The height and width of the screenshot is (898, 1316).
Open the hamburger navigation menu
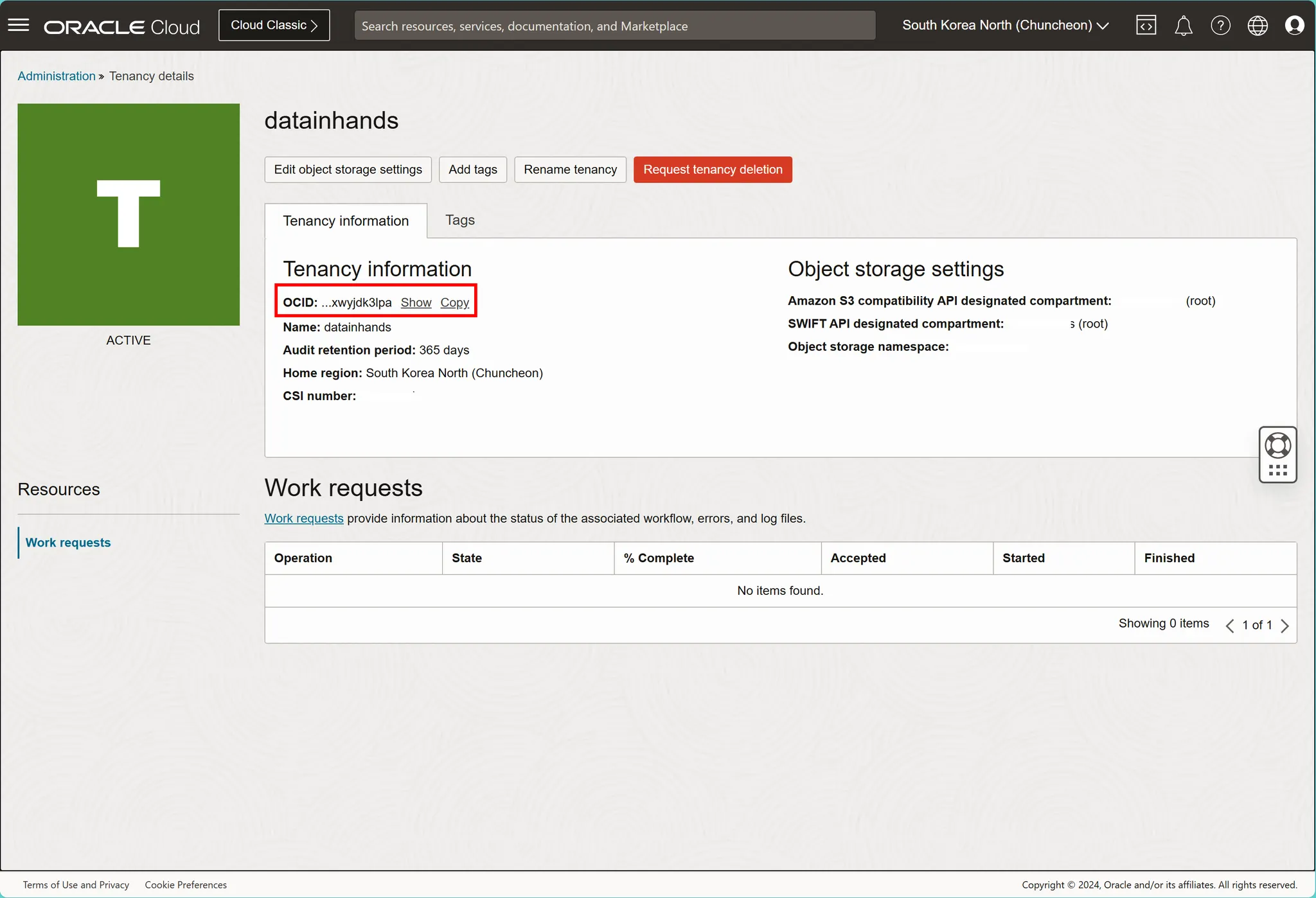(19, 25)
